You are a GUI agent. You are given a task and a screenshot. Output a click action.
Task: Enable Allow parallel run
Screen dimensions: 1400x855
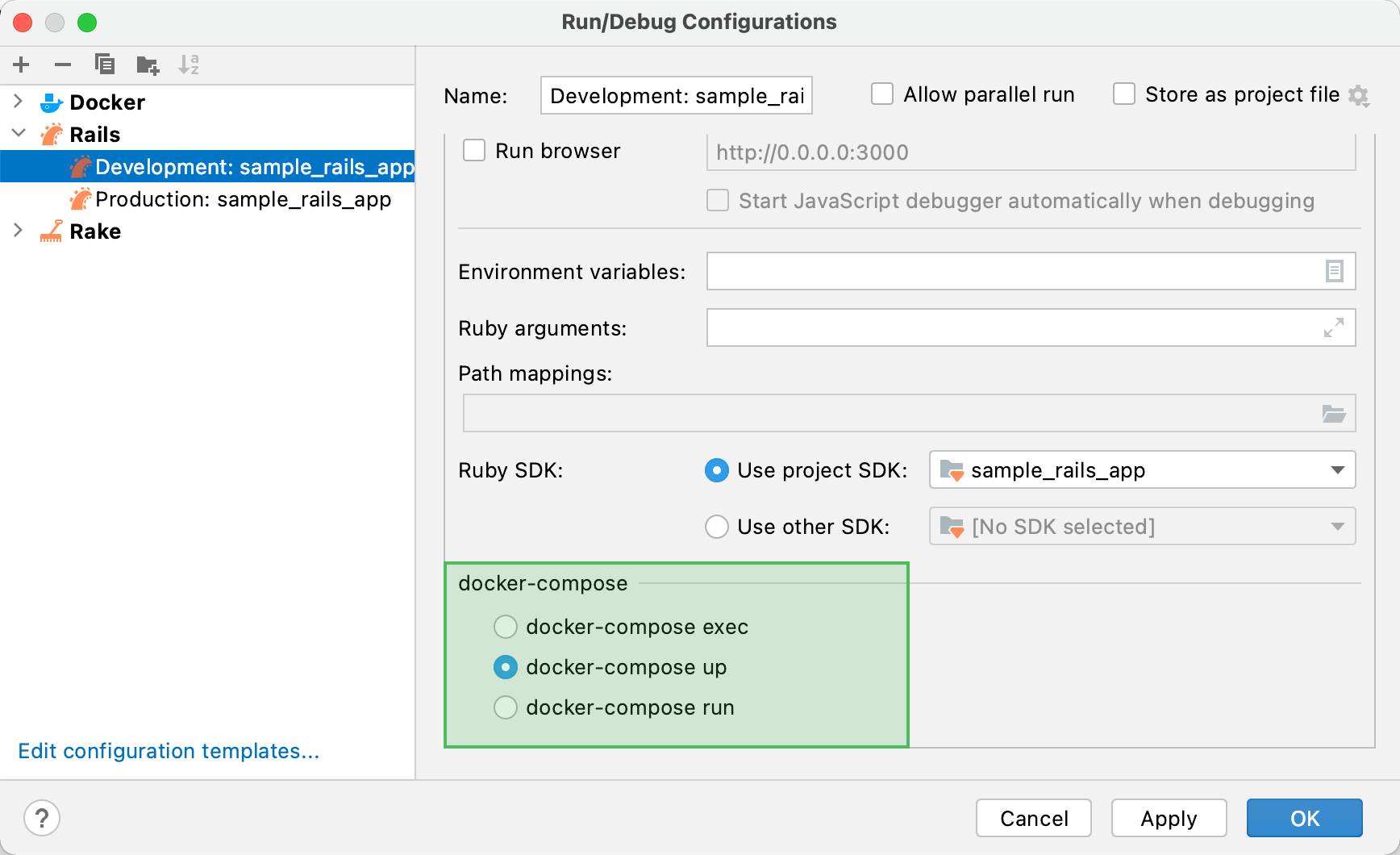(882, 94)
